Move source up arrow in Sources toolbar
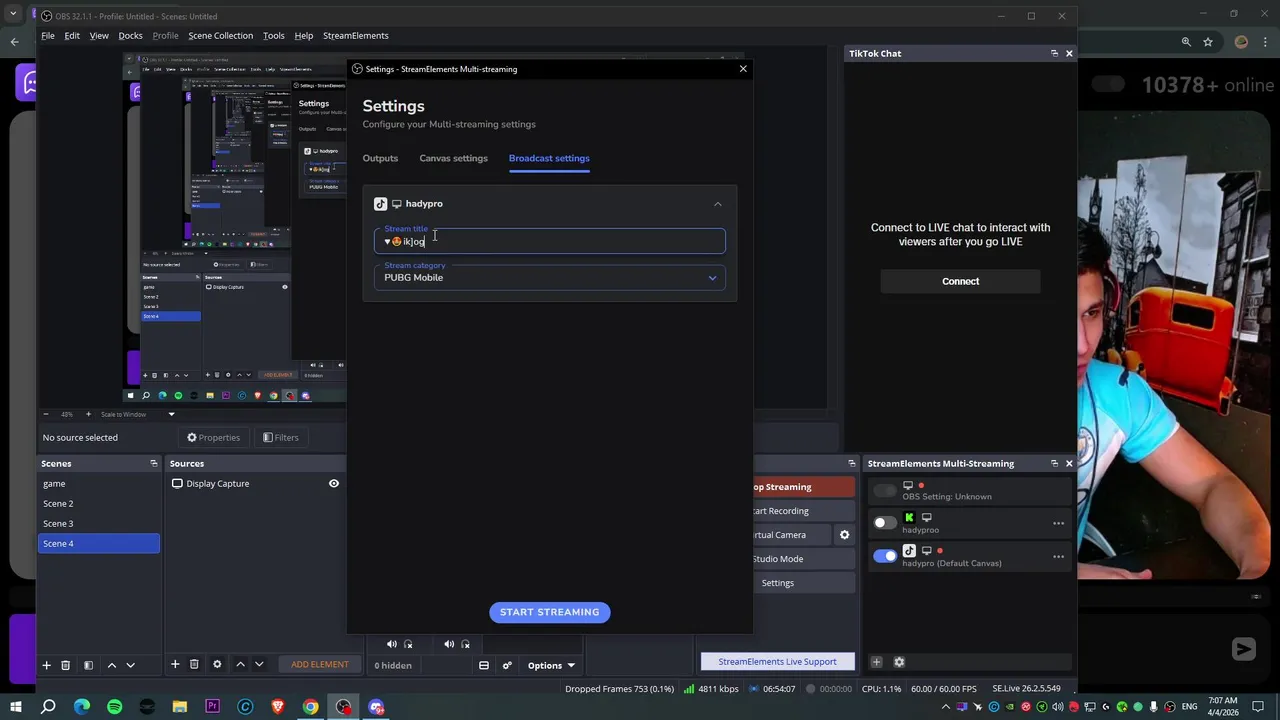Viewport: 1280px width, 720px height. (x=240, y=664)
